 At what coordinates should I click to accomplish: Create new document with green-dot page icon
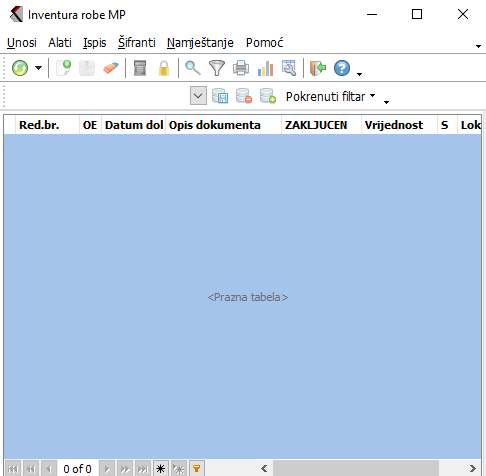point(64,68)
